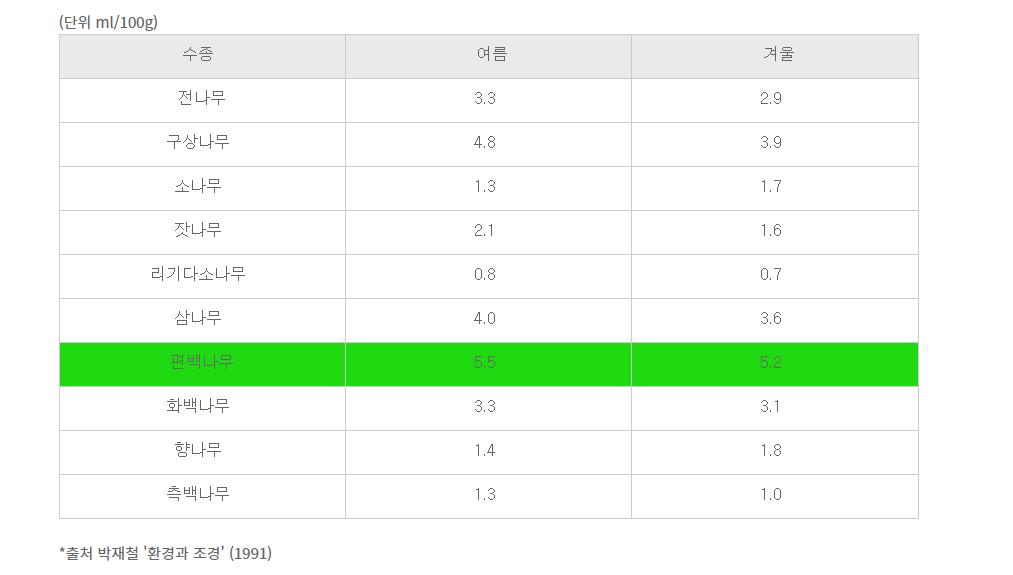This screenshot has height=575, width=1013.
Task: Select the 구상나무 species cell
Action: coord(202,145)
